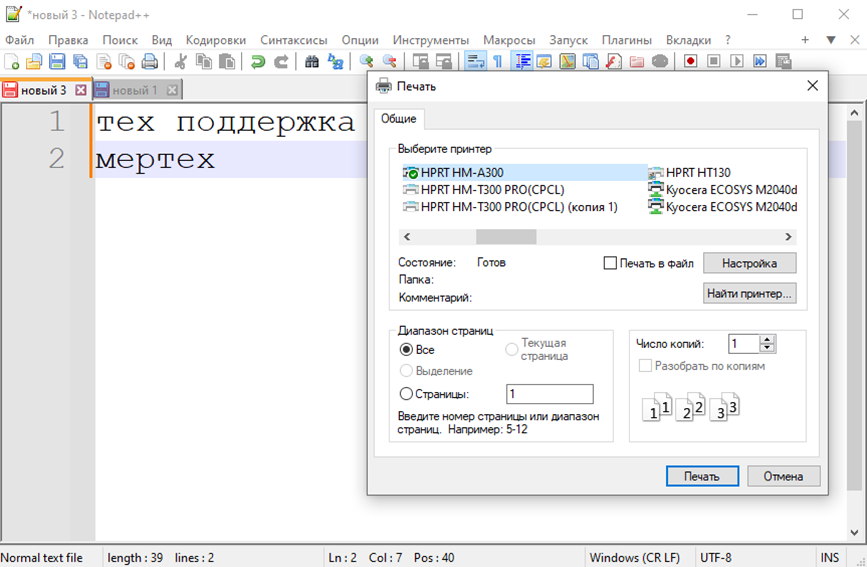This screenshot has height=567, width=867.
Task: Increase the number of copies with up arrow
Action: point(767,340)
